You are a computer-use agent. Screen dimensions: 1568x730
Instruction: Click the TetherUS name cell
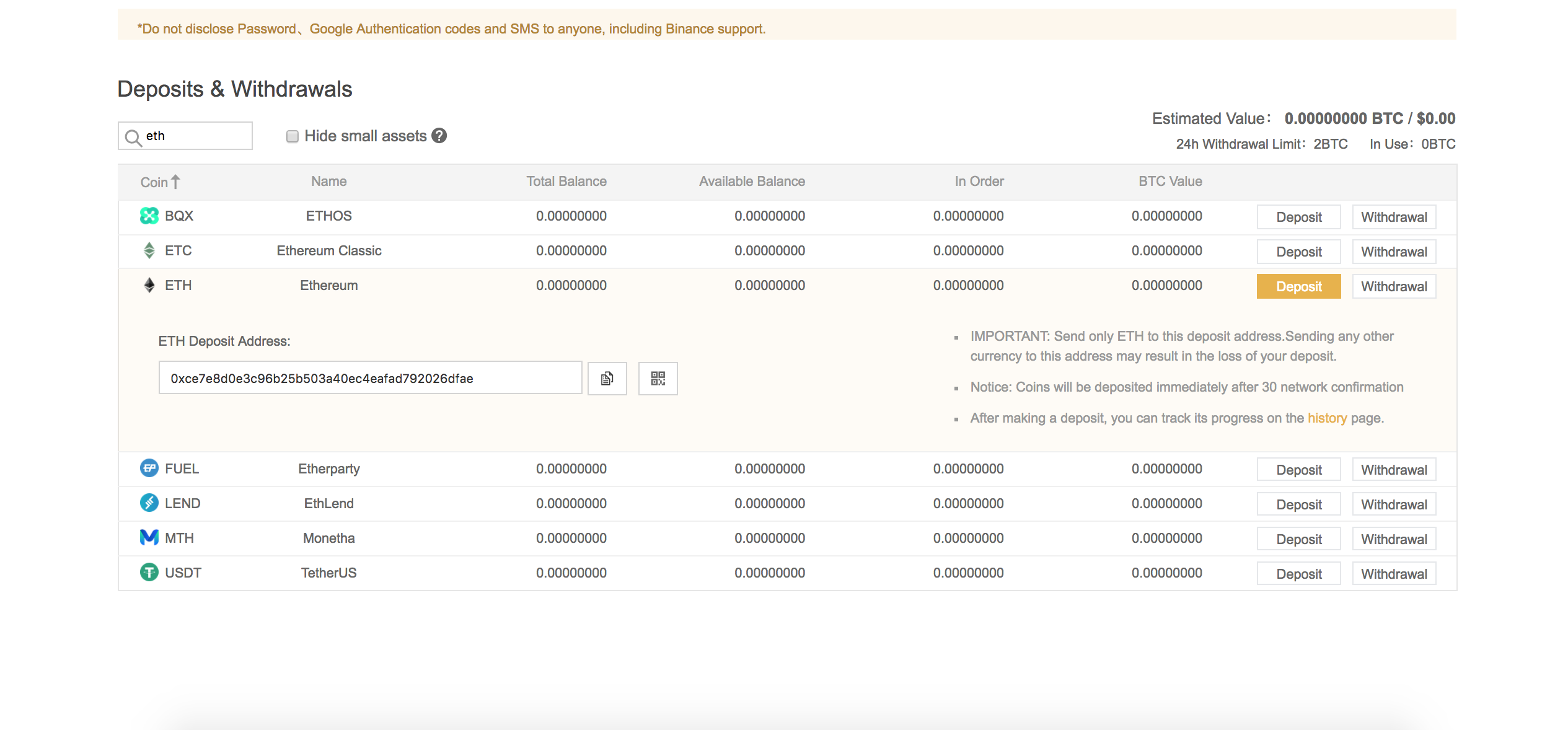[329, 573]
